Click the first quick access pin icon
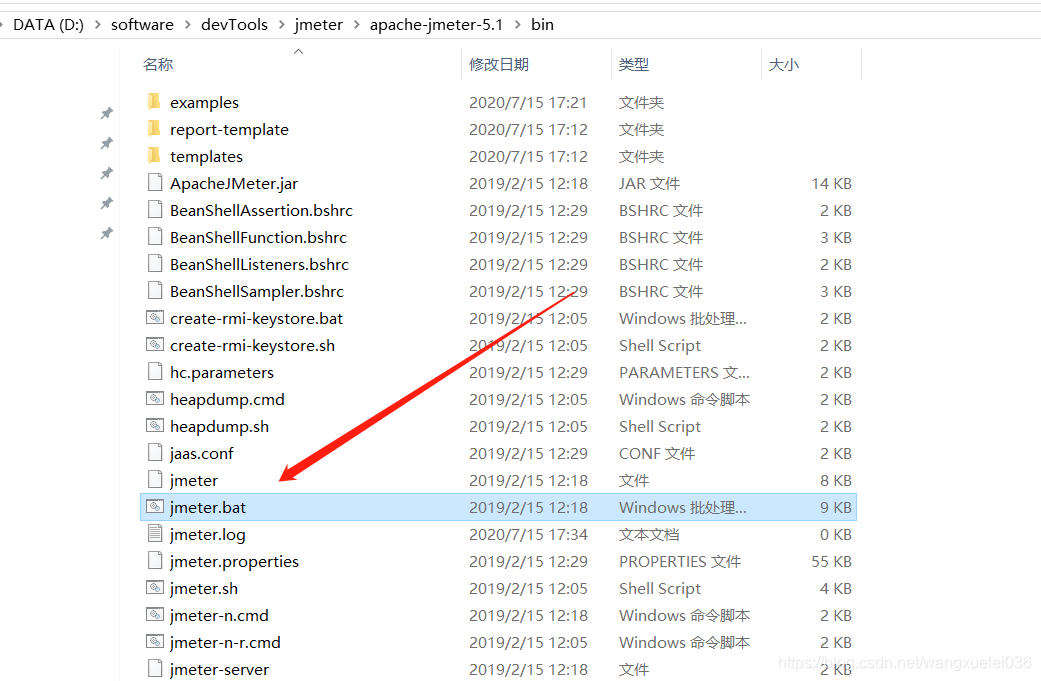1041x681 pixels. pos(106,114)
